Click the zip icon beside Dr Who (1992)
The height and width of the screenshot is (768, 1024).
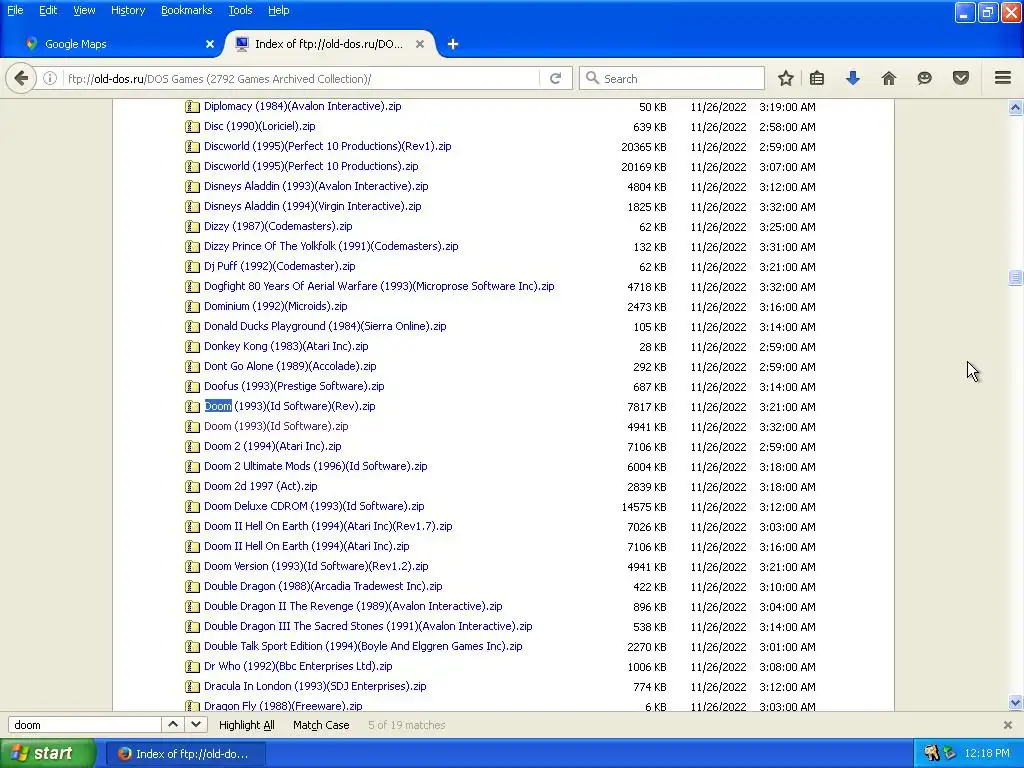tap(192, 667)
